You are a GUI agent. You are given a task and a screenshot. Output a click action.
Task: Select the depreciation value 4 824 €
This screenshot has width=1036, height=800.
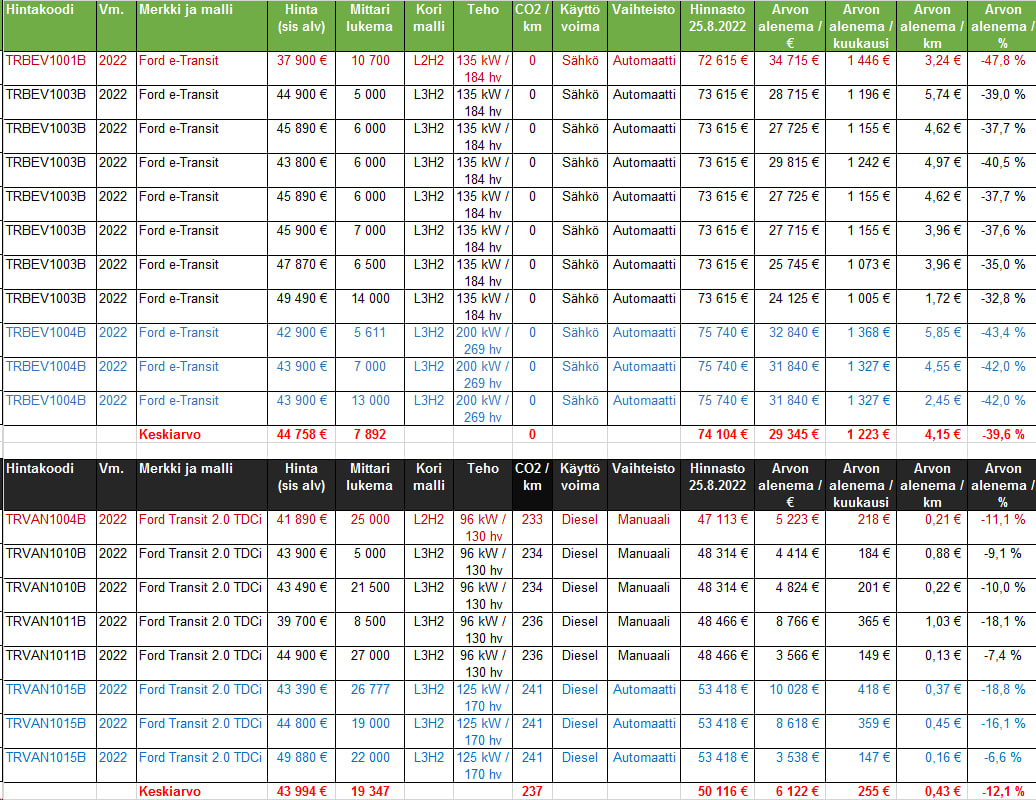click(x=790, y=595)
